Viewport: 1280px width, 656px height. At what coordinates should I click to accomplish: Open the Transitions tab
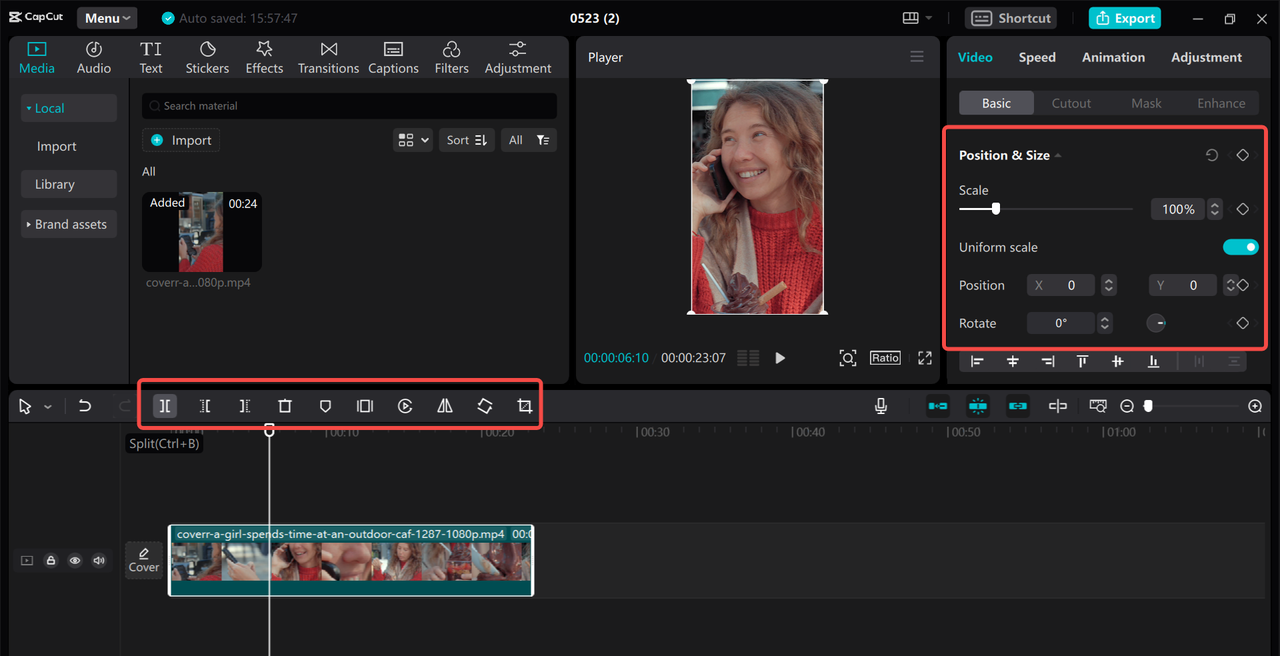(x=328, y=58)
